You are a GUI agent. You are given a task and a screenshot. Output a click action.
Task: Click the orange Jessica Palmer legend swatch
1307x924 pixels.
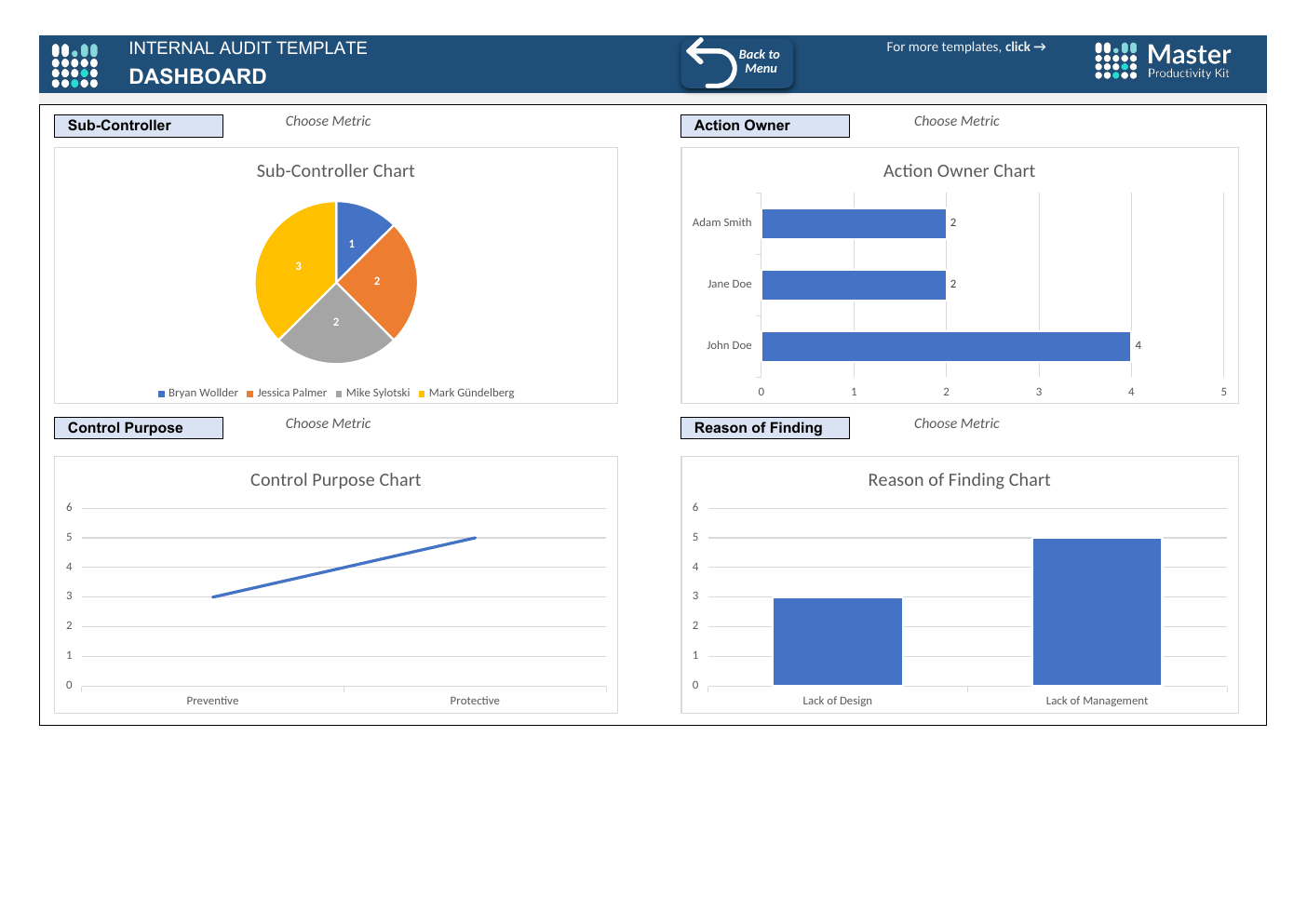point(249,394)
